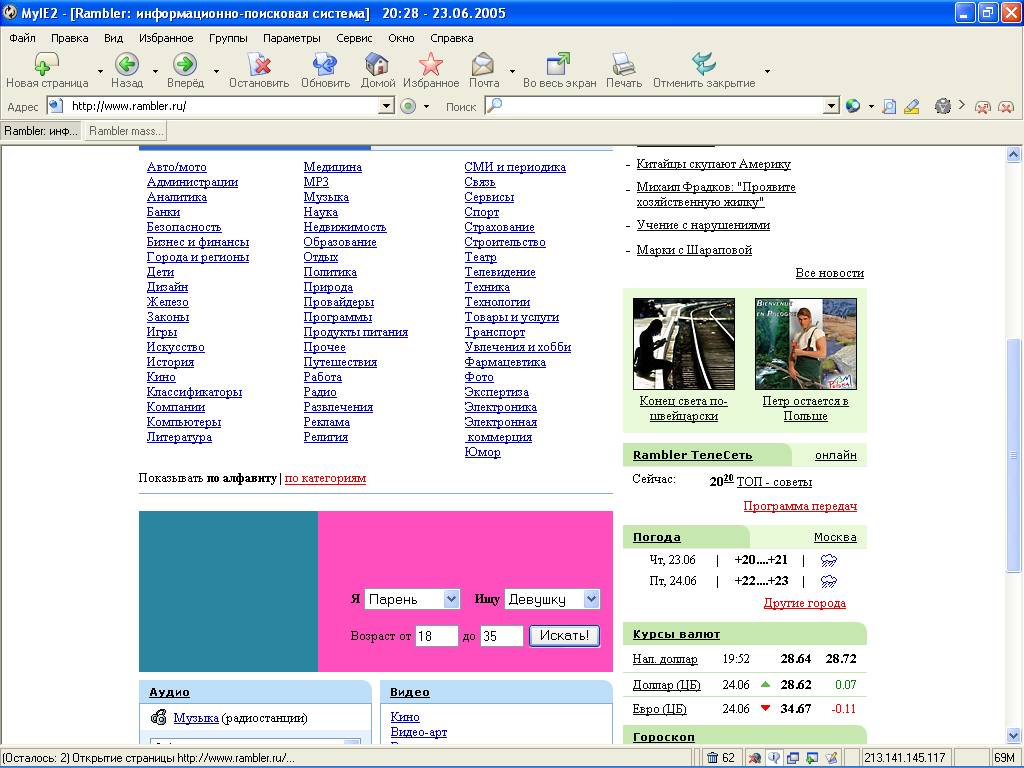Open the Избранное star icon in toolbar
Image resolution: width=1024 pixels, height=768 pixels.
click(x=431, y=65)
